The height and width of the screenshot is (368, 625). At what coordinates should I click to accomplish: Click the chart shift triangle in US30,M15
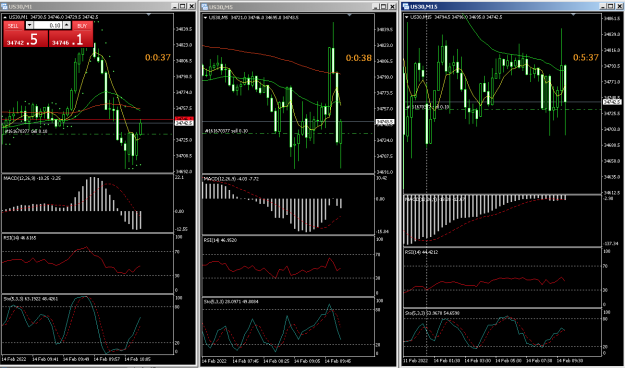[x=574, y=14]
